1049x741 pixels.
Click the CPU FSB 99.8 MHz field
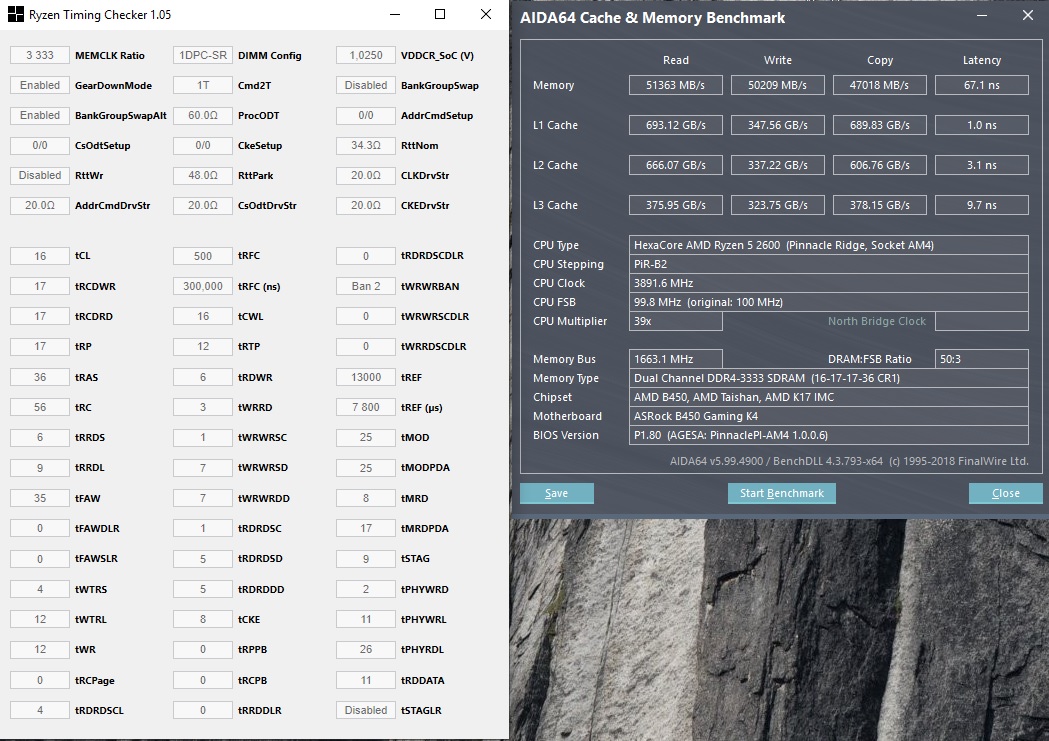coord(828,302)
